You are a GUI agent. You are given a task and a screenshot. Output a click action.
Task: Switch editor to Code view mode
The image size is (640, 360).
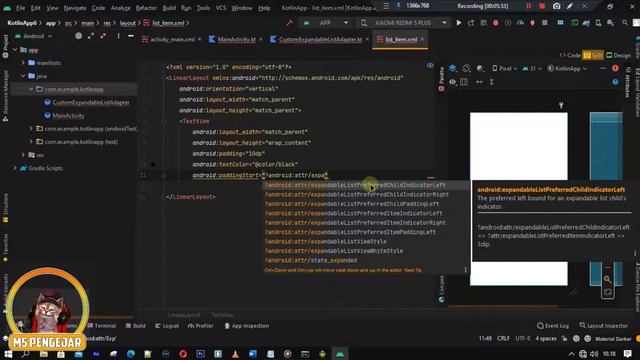coord(570,55)
